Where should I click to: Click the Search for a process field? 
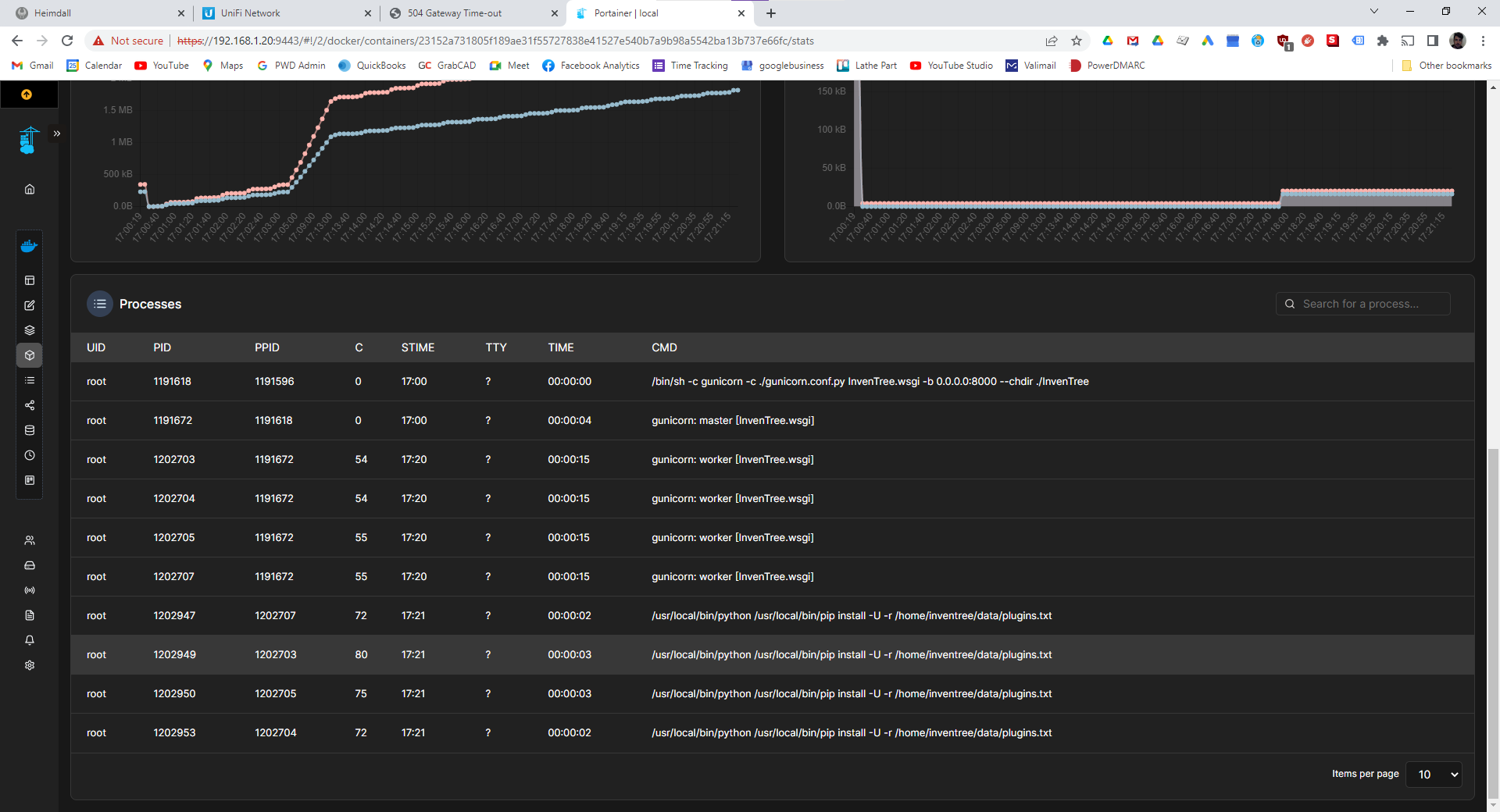(1363, 303)
